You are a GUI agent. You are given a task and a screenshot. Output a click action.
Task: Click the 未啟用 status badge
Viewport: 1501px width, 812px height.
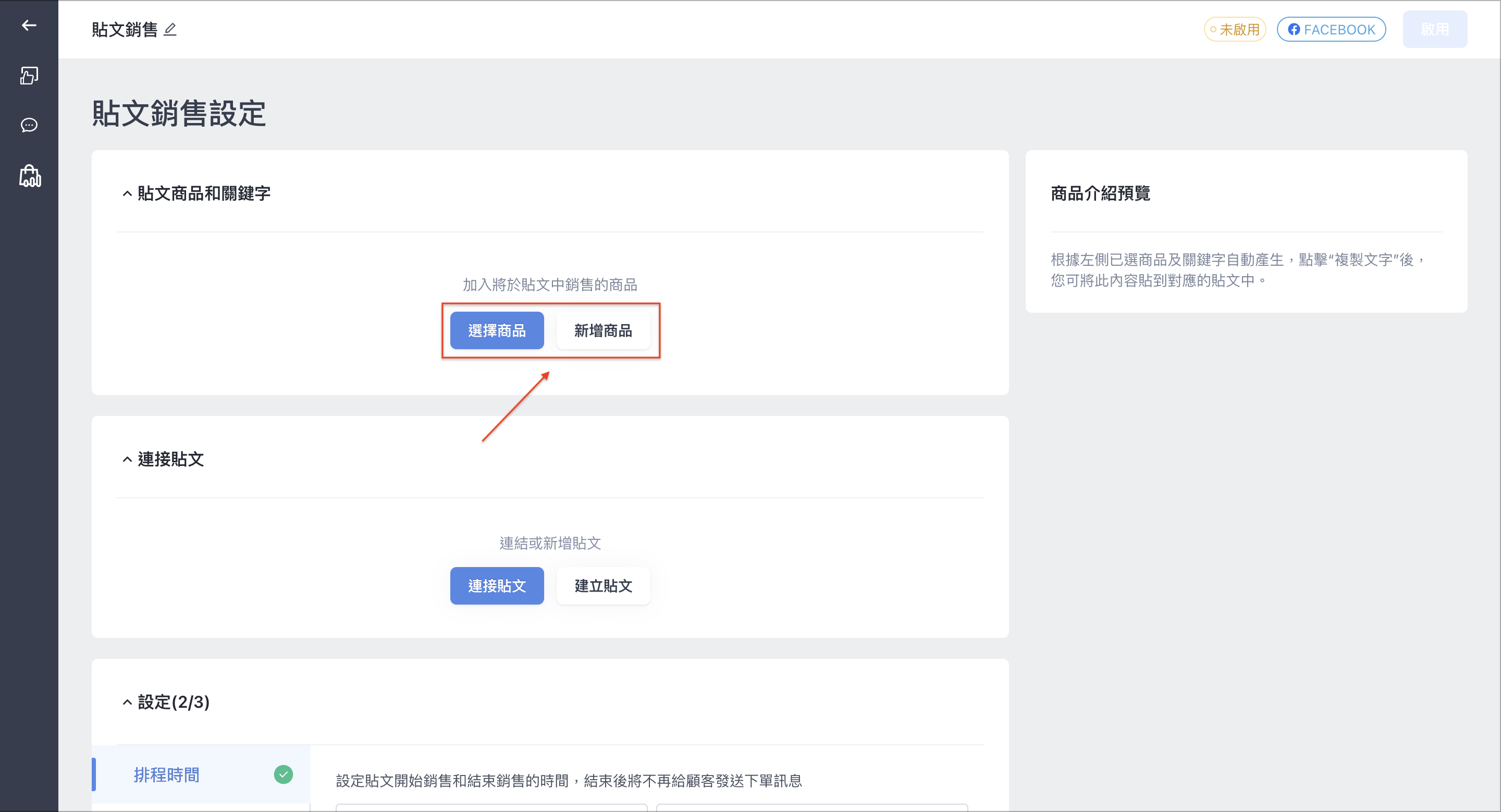click(x=1235, y=29)
